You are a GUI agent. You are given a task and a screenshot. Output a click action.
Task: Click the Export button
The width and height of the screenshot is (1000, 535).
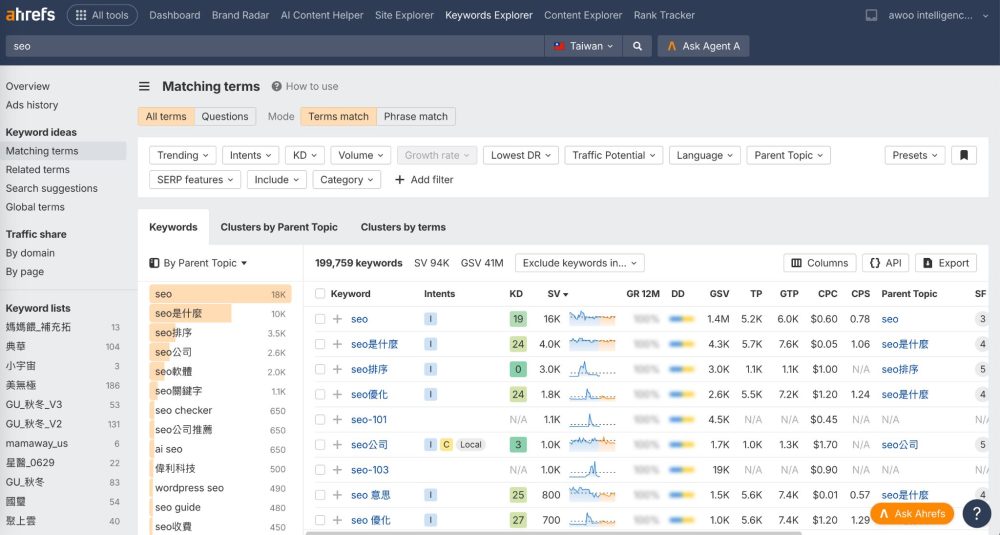(946, 263)
